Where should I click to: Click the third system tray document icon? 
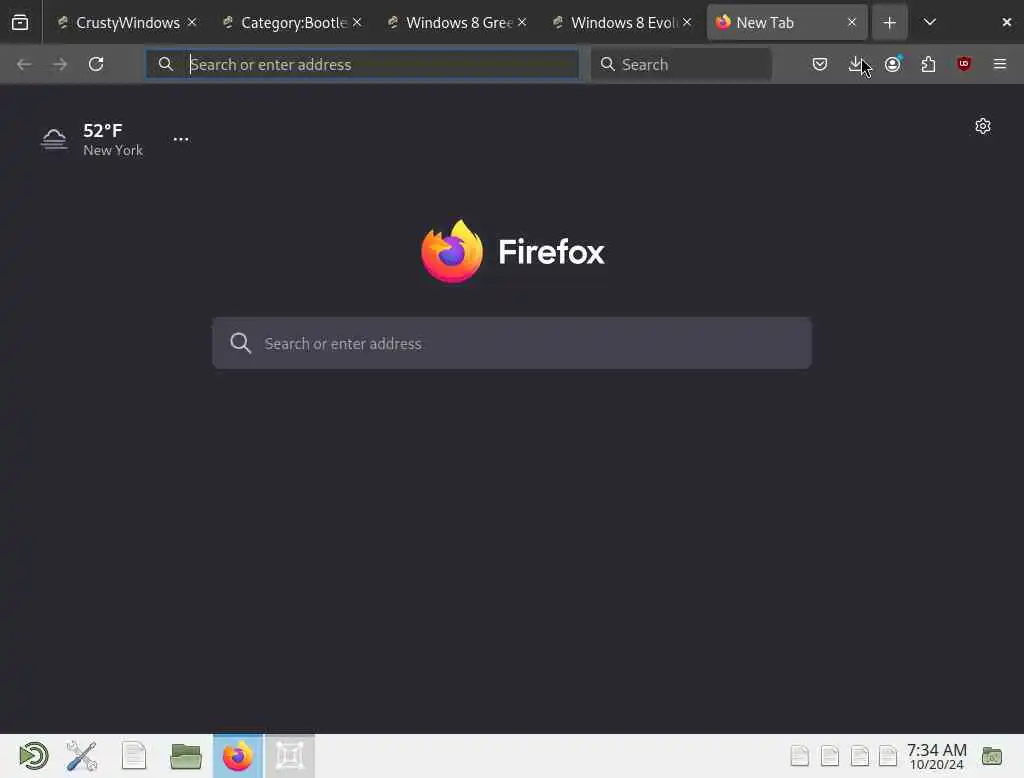tap(859, 756)
